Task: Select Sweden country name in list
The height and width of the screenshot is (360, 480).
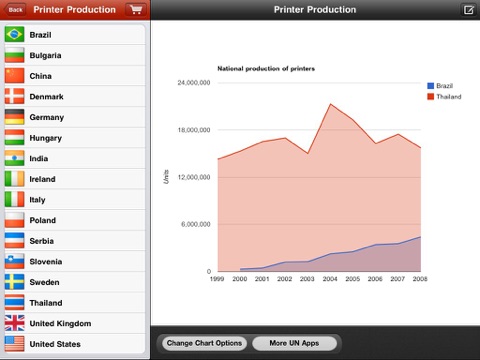Action: point(44,282)
